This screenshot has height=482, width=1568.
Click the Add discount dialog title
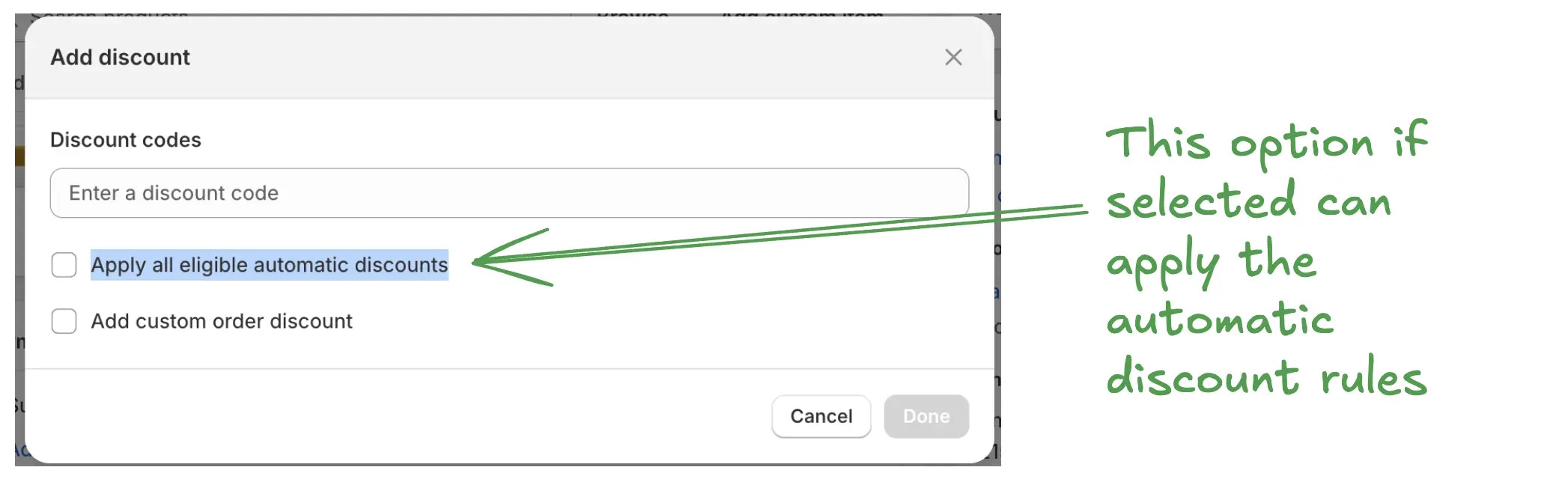coord(120,57)
